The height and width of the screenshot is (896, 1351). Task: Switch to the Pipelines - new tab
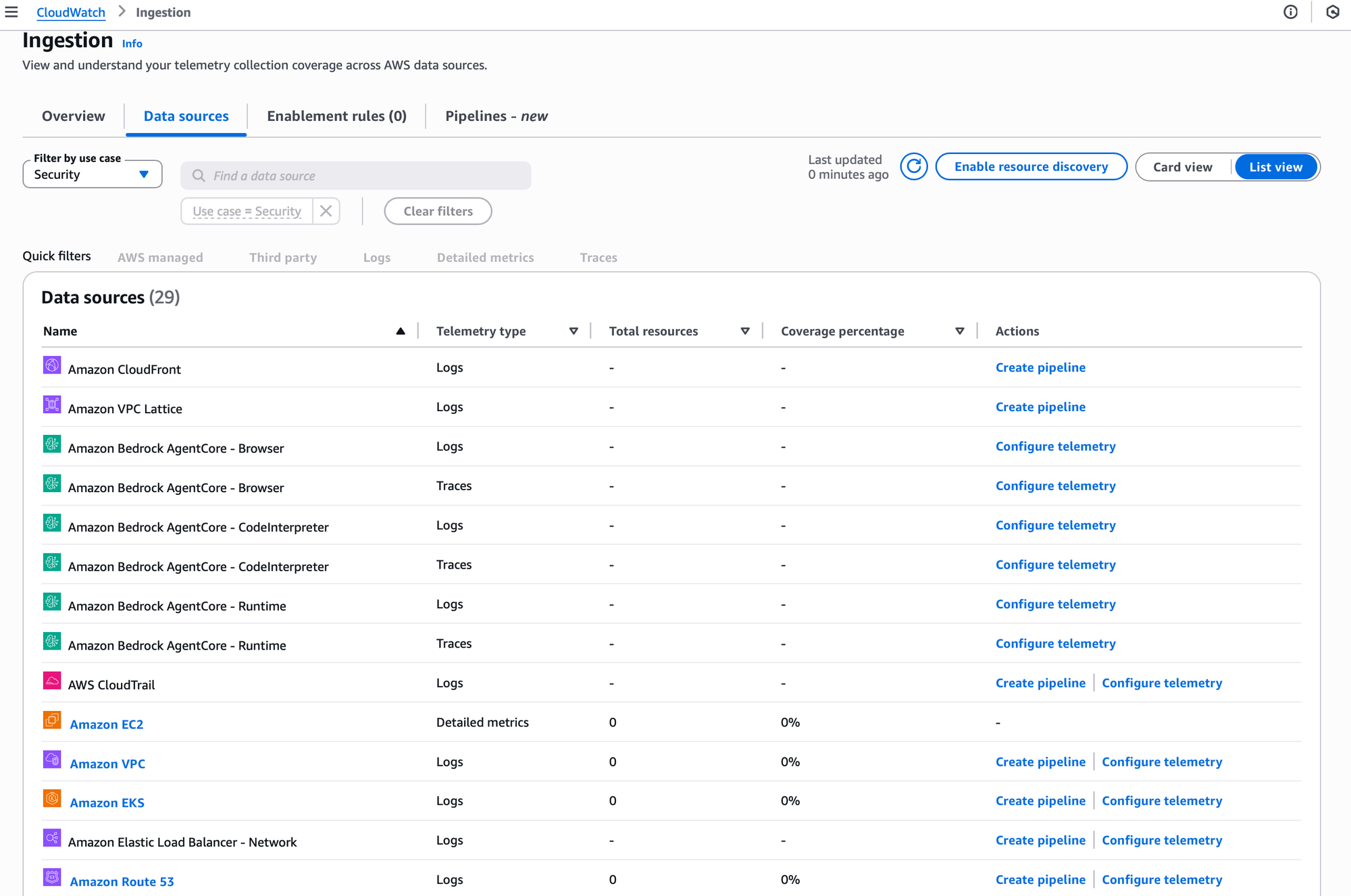coord(496,116)
